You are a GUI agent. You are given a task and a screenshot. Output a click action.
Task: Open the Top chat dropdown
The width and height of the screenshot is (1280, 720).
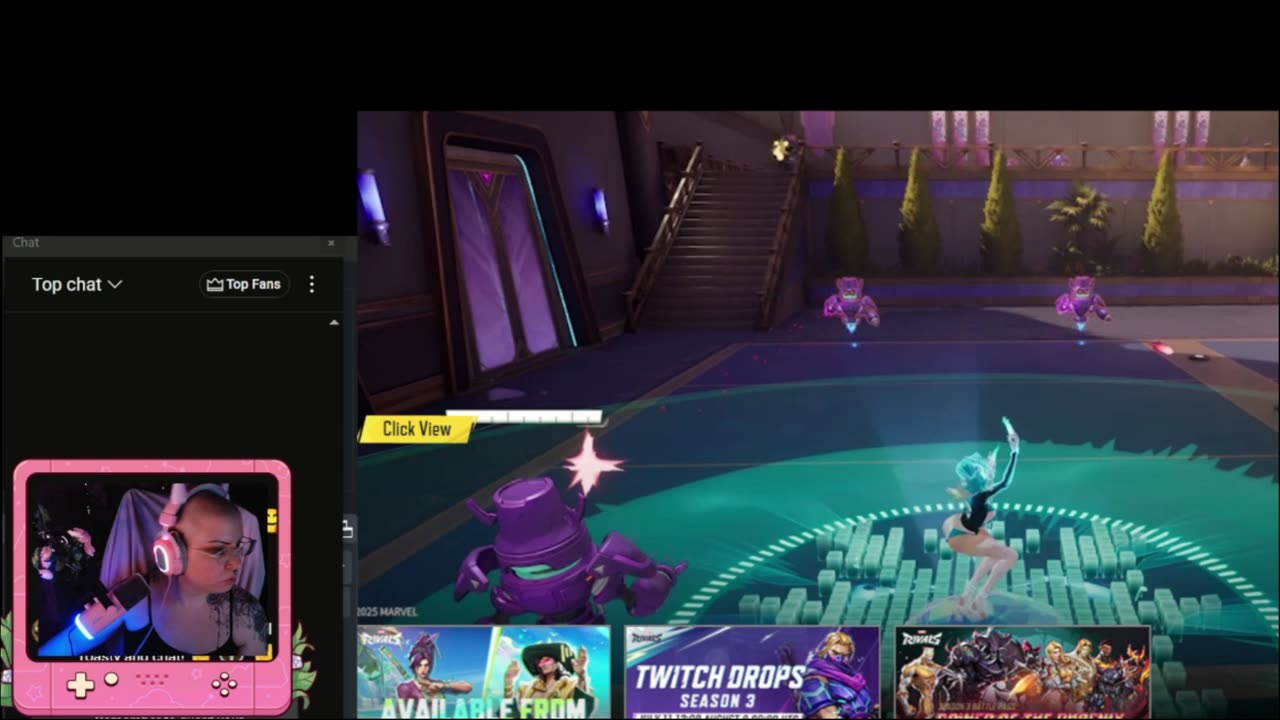(x=77, y=284)
